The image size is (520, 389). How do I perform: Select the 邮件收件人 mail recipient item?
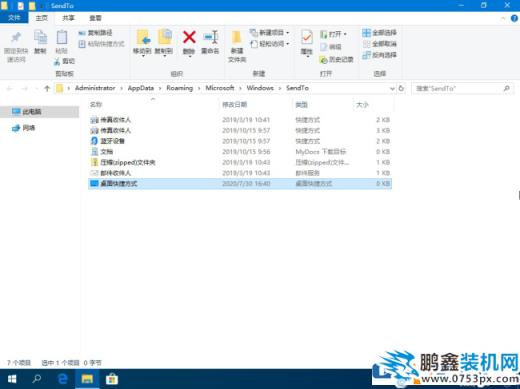240,173
